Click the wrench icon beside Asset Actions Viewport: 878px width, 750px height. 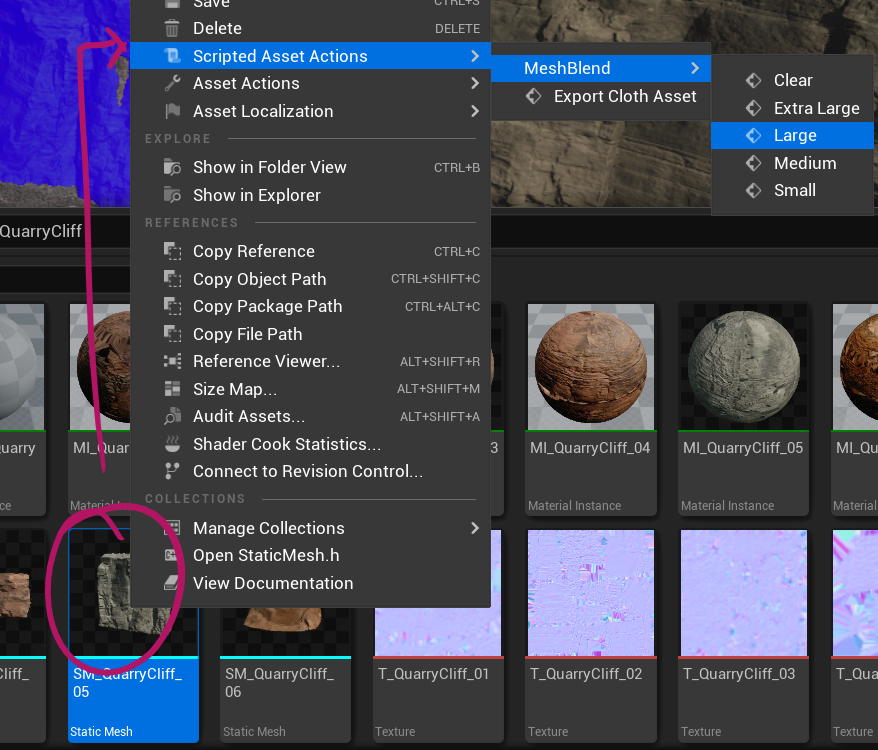[x=172, y=83]
